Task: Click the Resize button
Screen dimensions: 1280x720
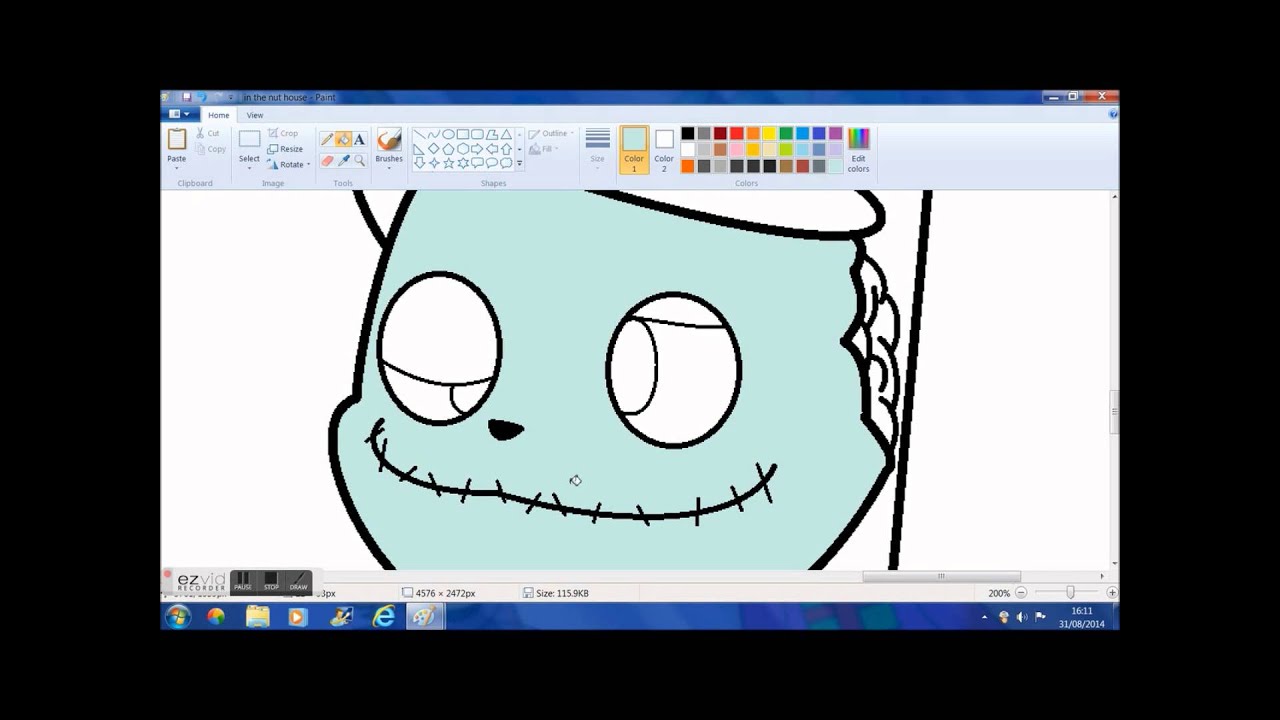Action: [284, 149]
